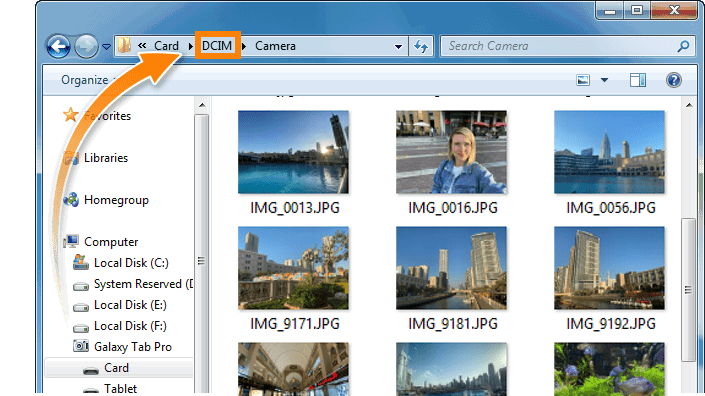
Task: Maximize the Explorer window
Action: coord(637,10)
